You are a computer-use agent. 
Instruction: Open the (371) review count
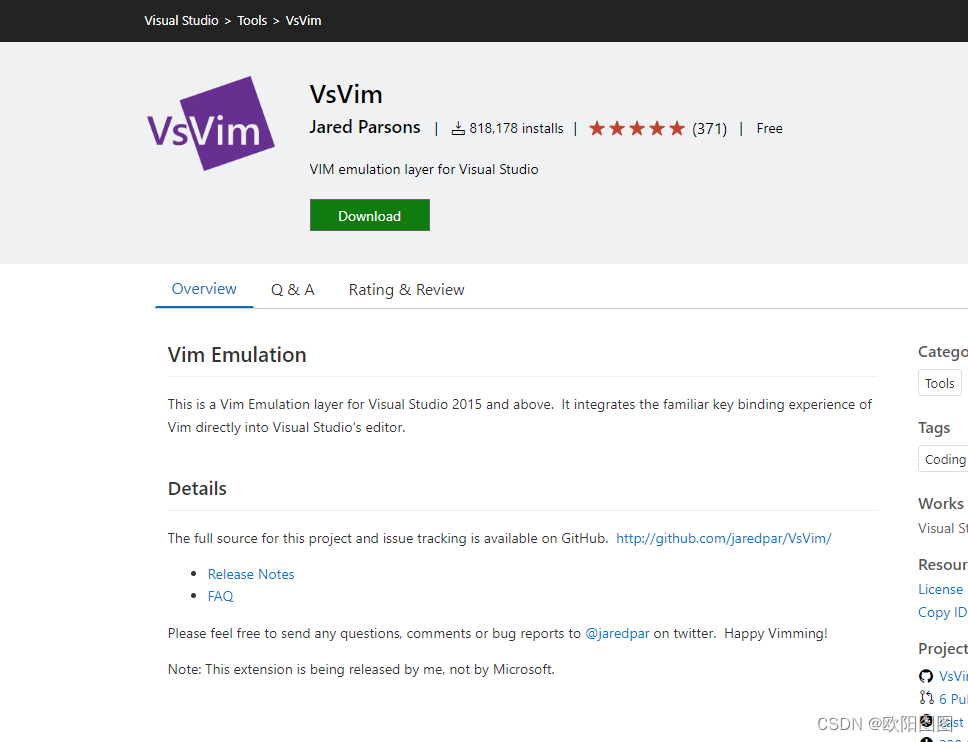coord(709,128)
